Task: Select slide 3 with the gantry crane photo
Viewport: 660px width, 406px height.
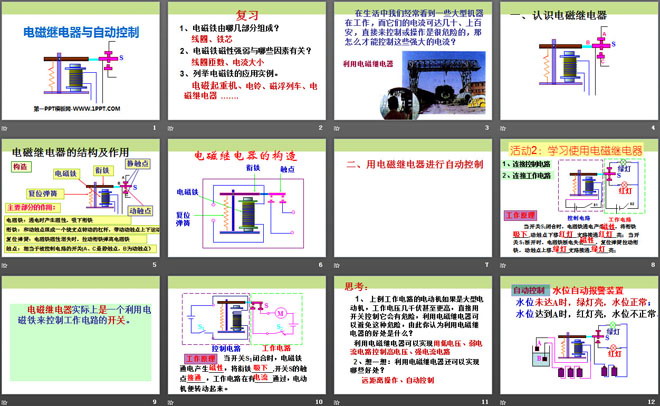Action: 413,61
